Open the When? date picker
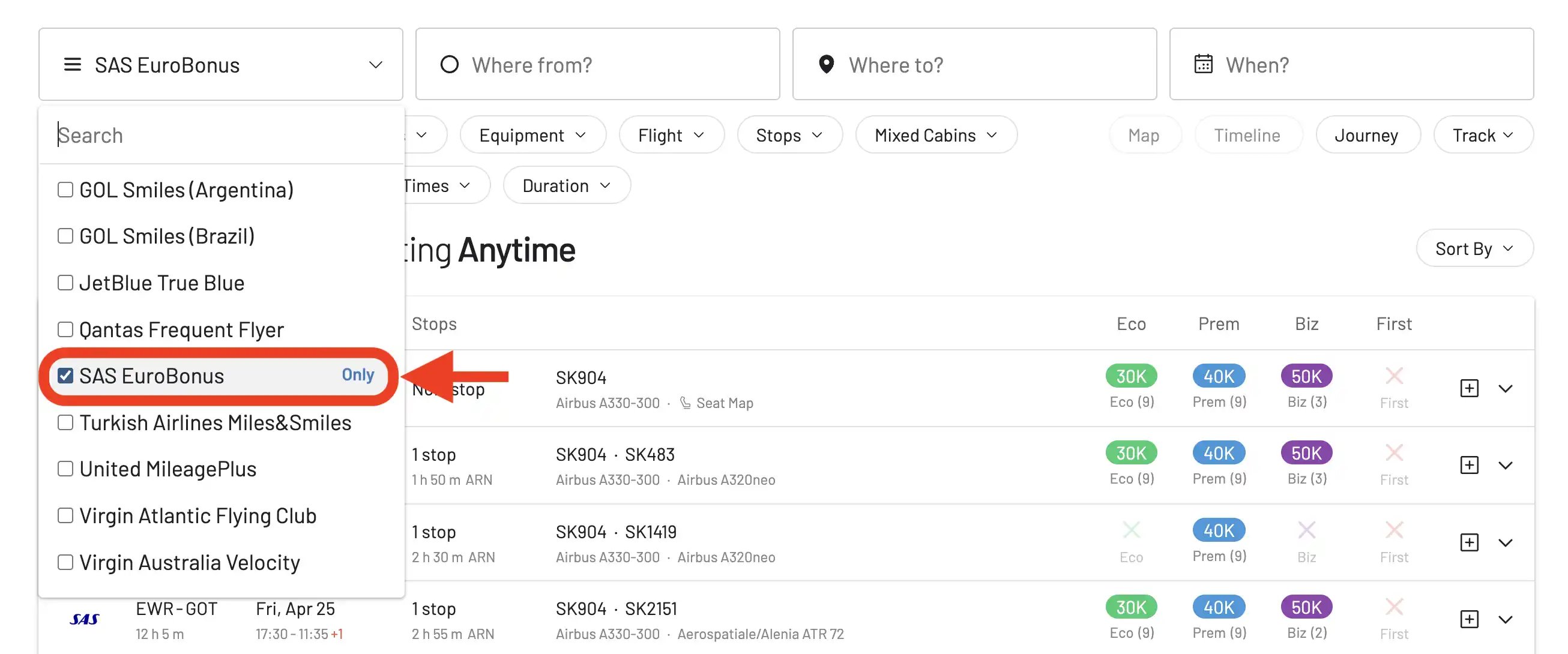 (x=1351, y=64)
